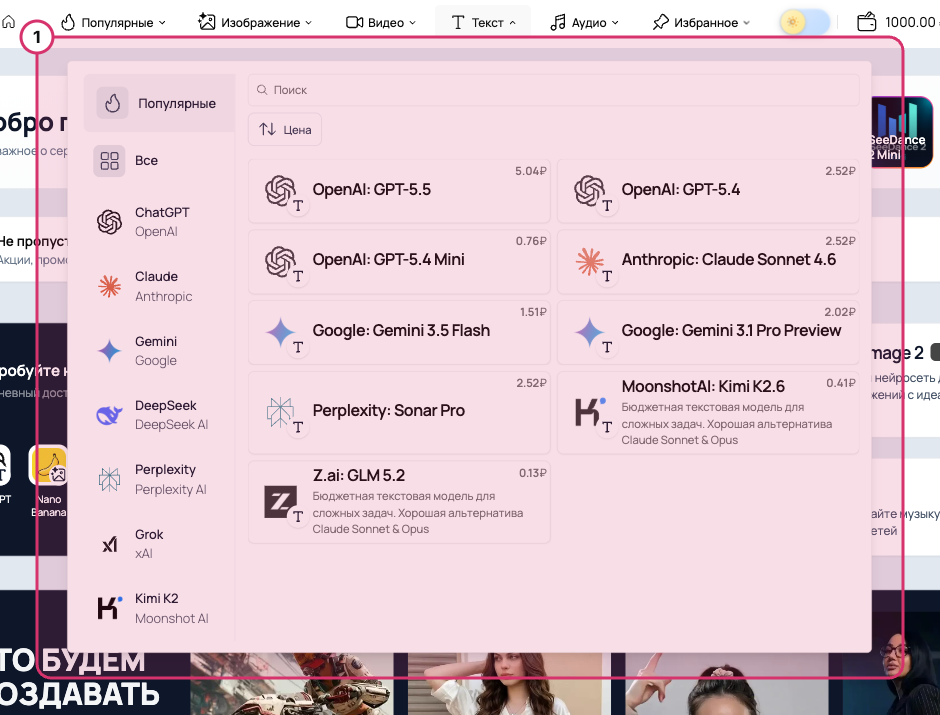The width and height of the screenshot is (940, 715).
Task: Click the 5.04₽ price on GPT-5.5
Action: 531,171
